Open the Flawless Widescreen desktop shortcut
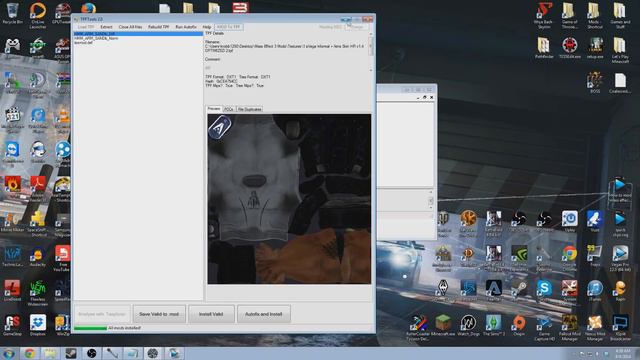 [38, 293]
